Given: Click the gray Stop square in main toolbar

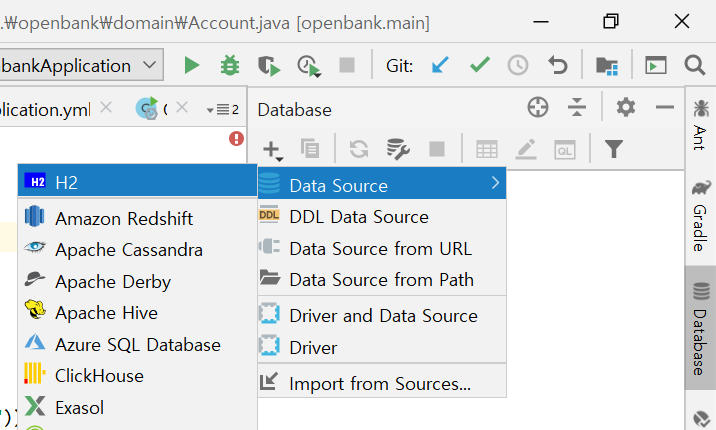Looking at the screenshot, I should pos(347,65).
